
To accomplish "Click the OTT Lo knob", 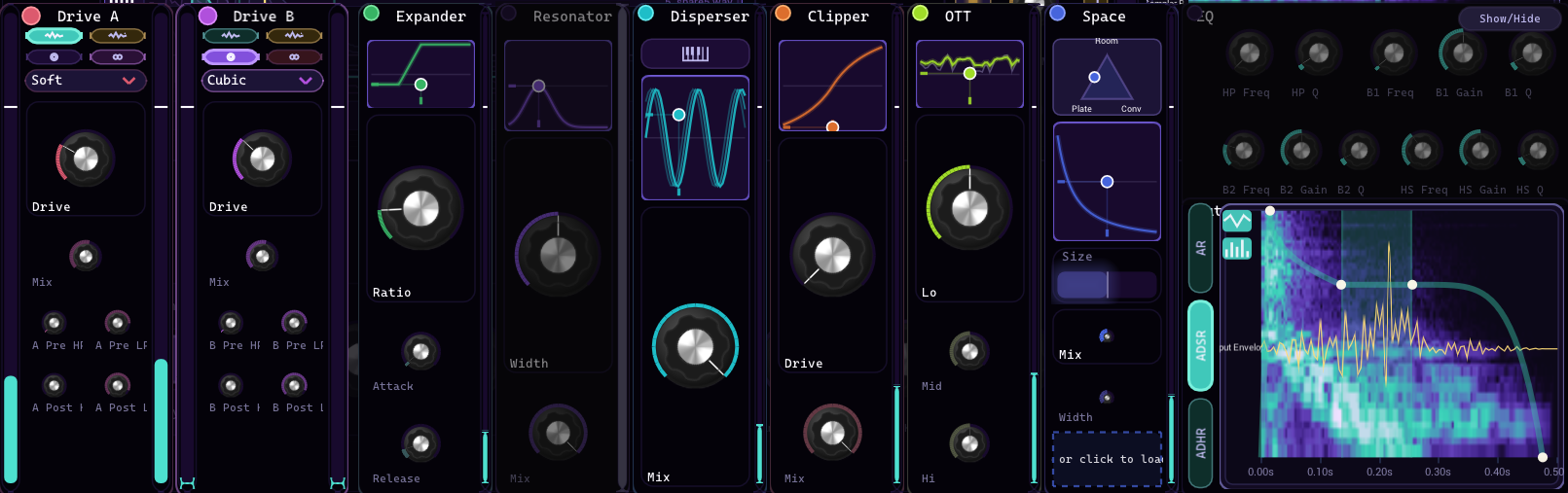I will (969, 208).
